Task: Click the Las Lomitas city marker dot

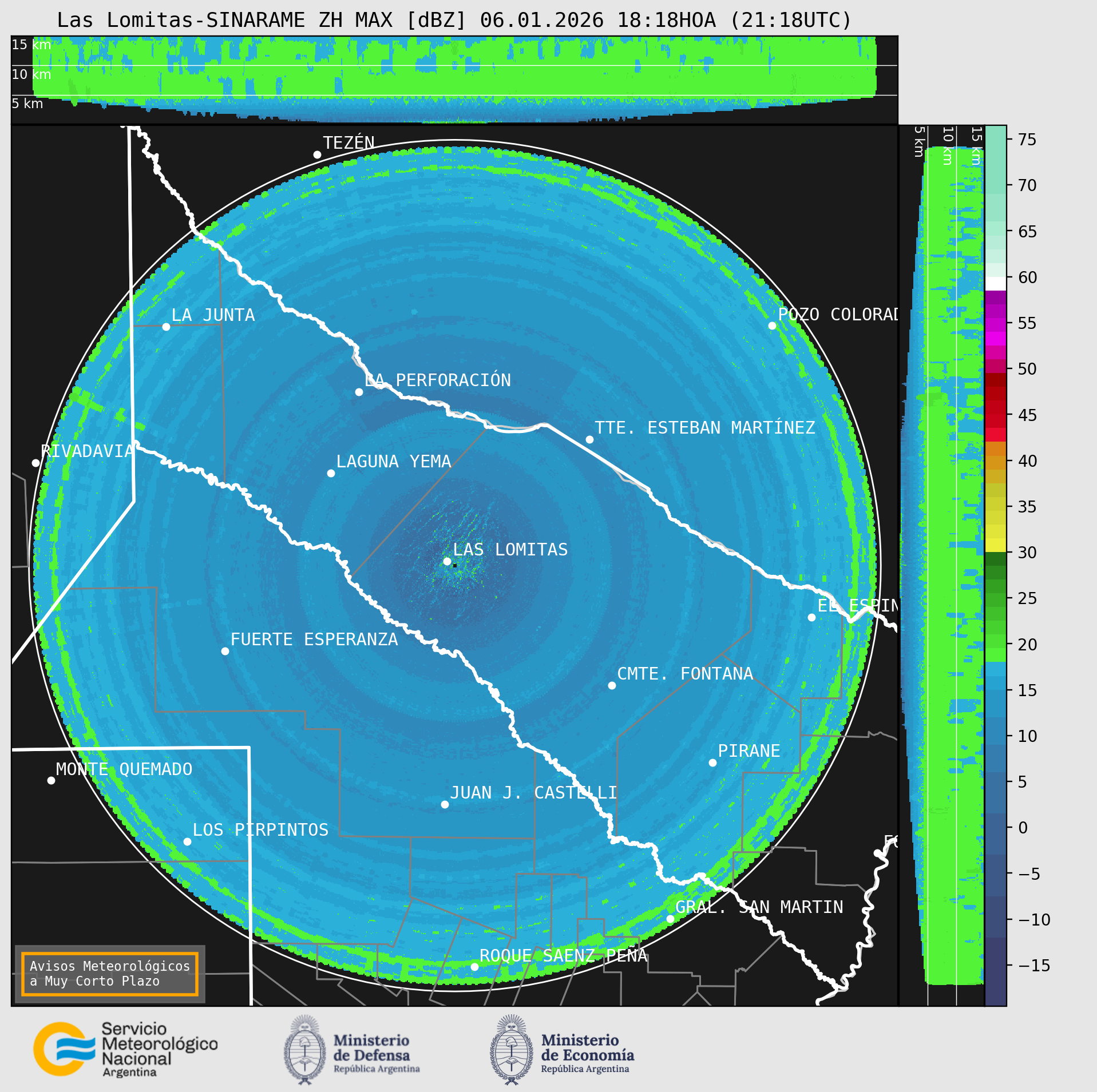Action: 447,561
